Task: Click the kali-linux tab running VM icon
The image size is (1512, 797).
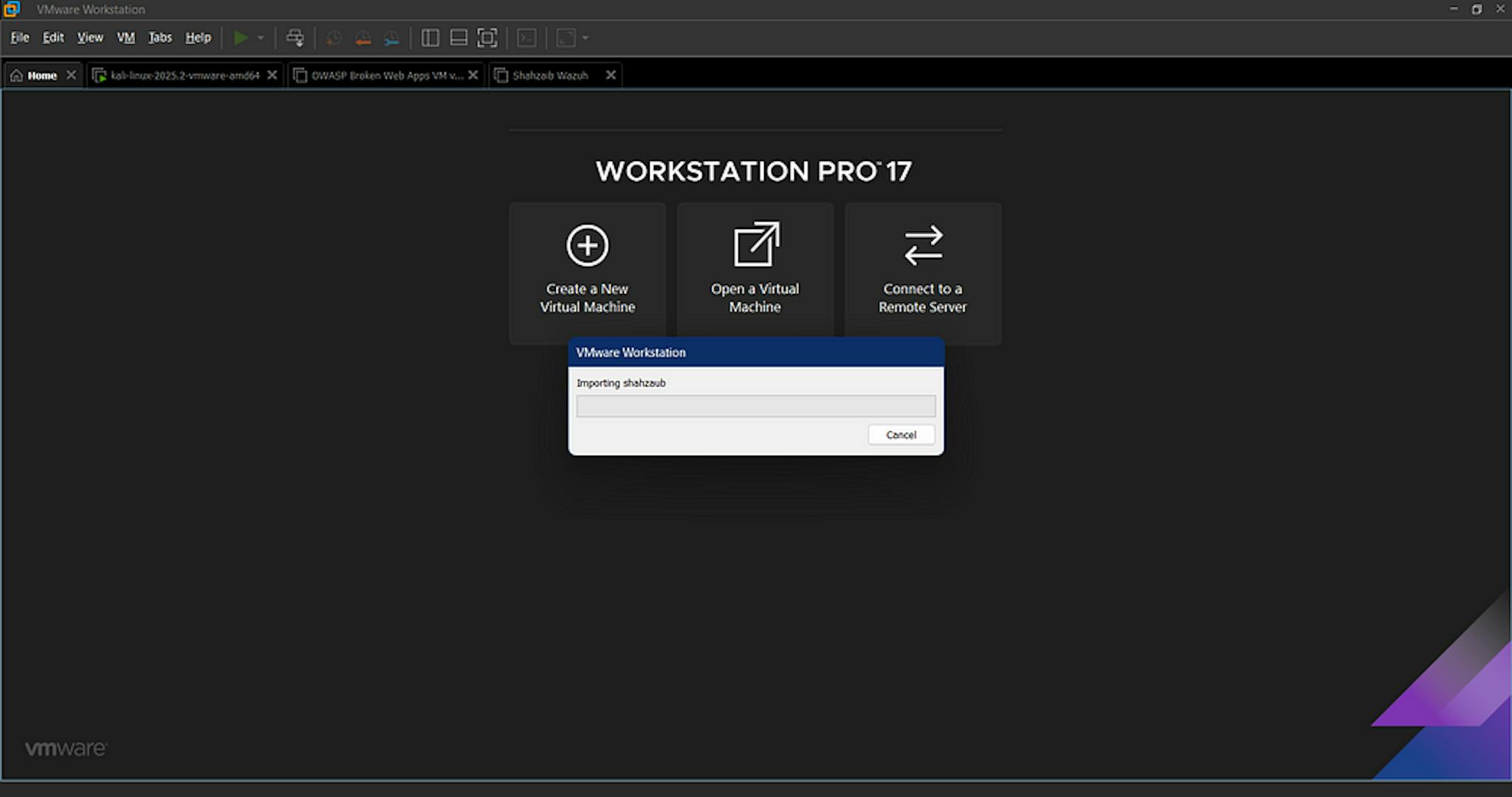Action: 99,75
